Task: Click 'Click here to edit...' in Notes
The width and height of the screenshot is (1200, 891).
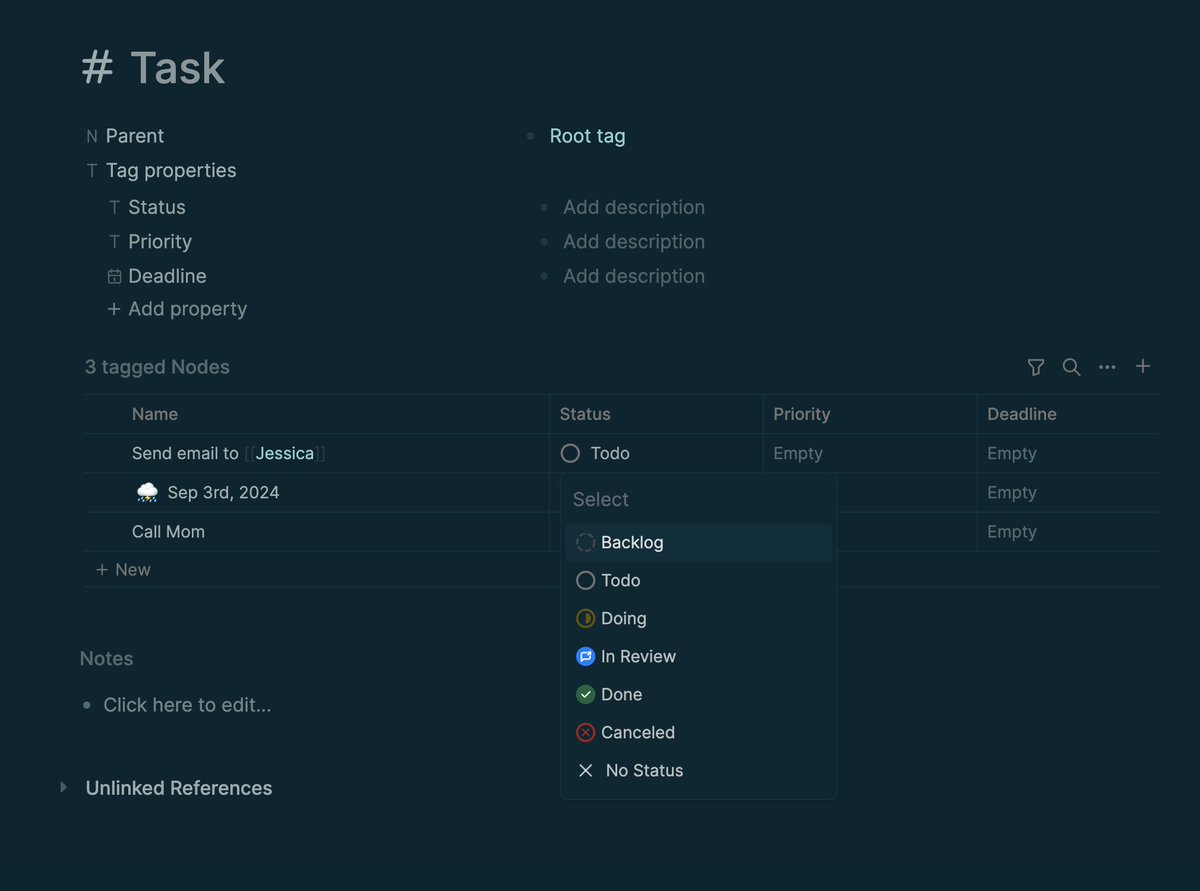Action: (187, 705)
